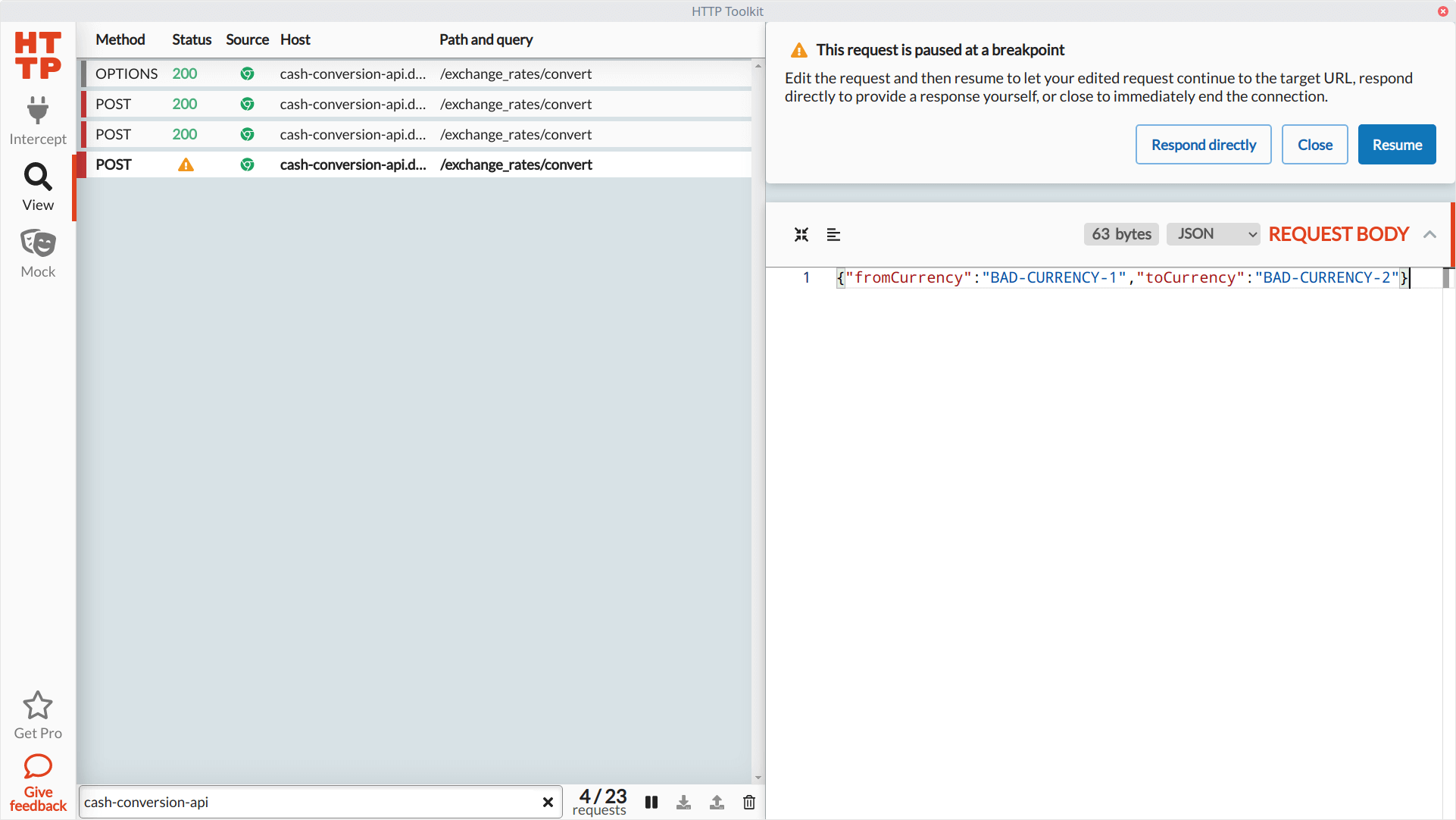The width and height of the screenshot is (1456, 820).
Task: Click the HTTP Toolkit logo
Action: point(37,55)
